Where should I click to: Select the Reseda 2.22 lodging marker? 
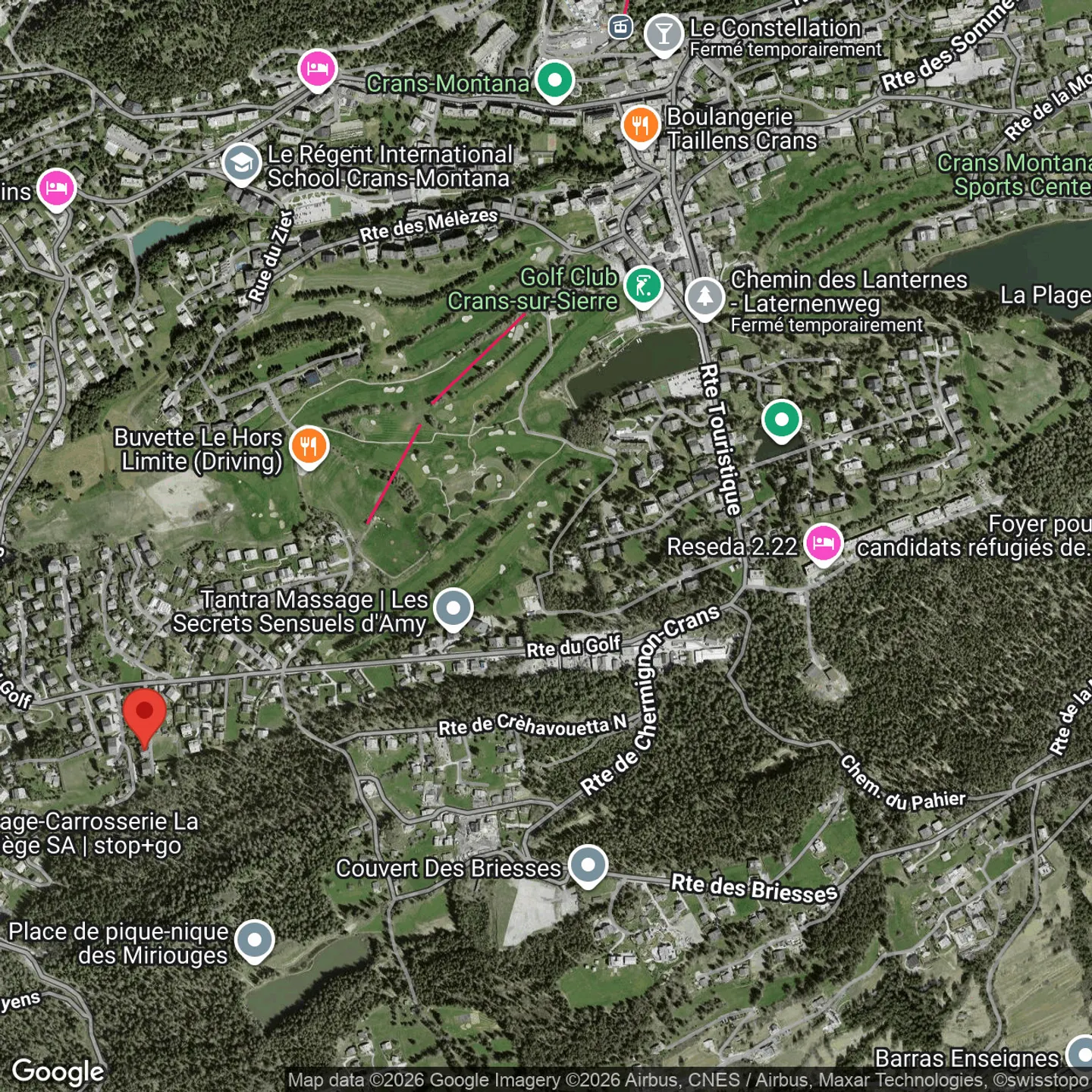[824, 544]
